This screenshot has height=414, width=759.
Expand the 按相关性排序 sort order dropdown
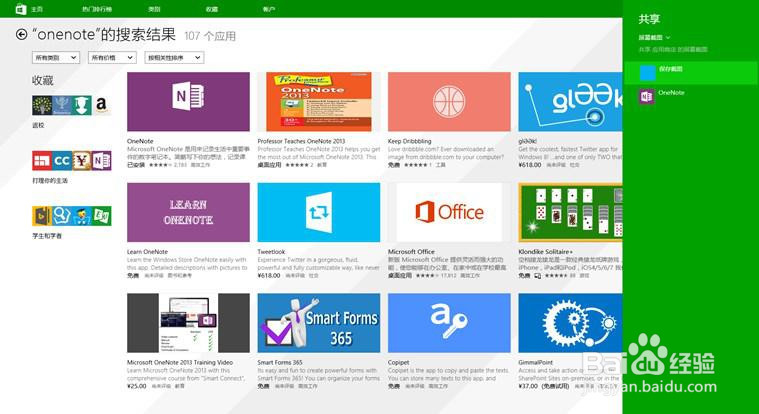pos(174,58)
